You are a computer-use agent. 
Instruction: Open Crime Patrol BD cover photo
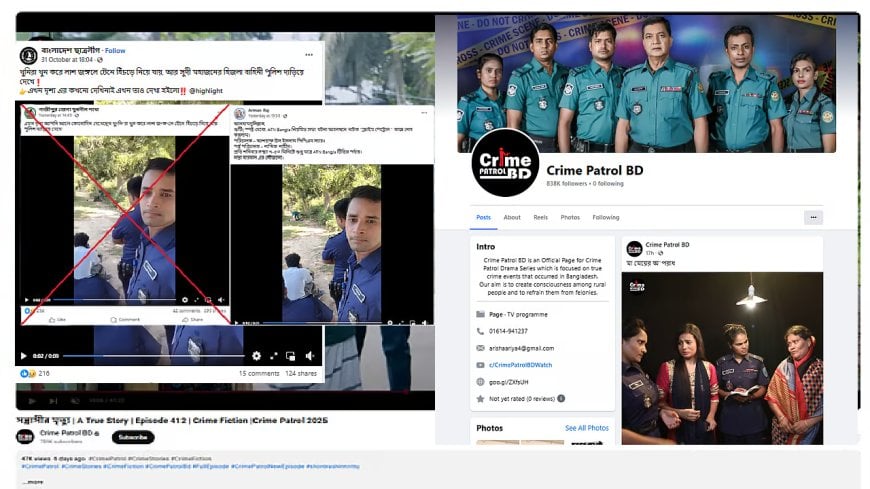(646, 83)
